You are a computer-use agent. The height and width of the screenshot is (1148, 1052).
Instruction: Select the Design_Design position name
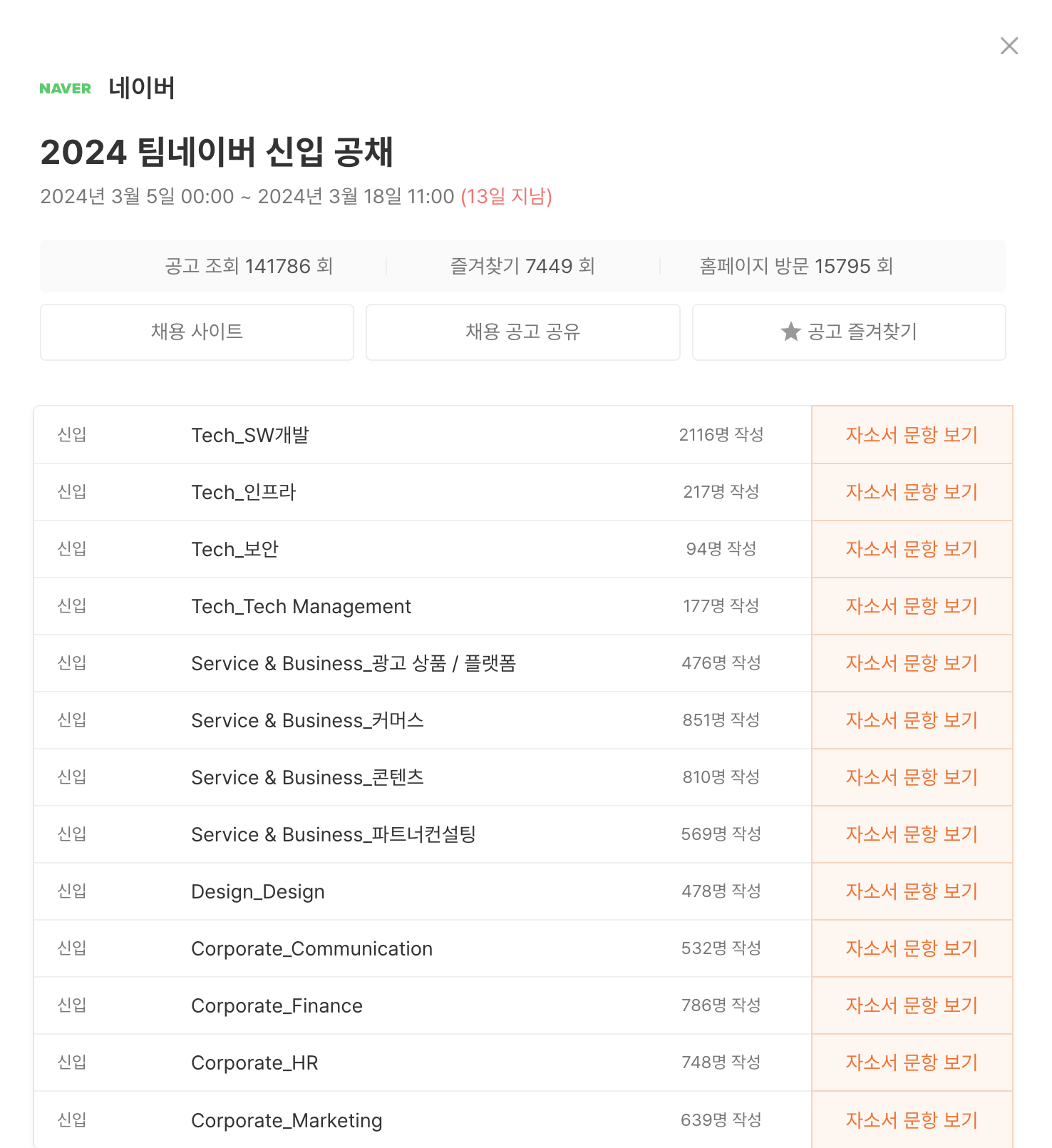point(258,892)
